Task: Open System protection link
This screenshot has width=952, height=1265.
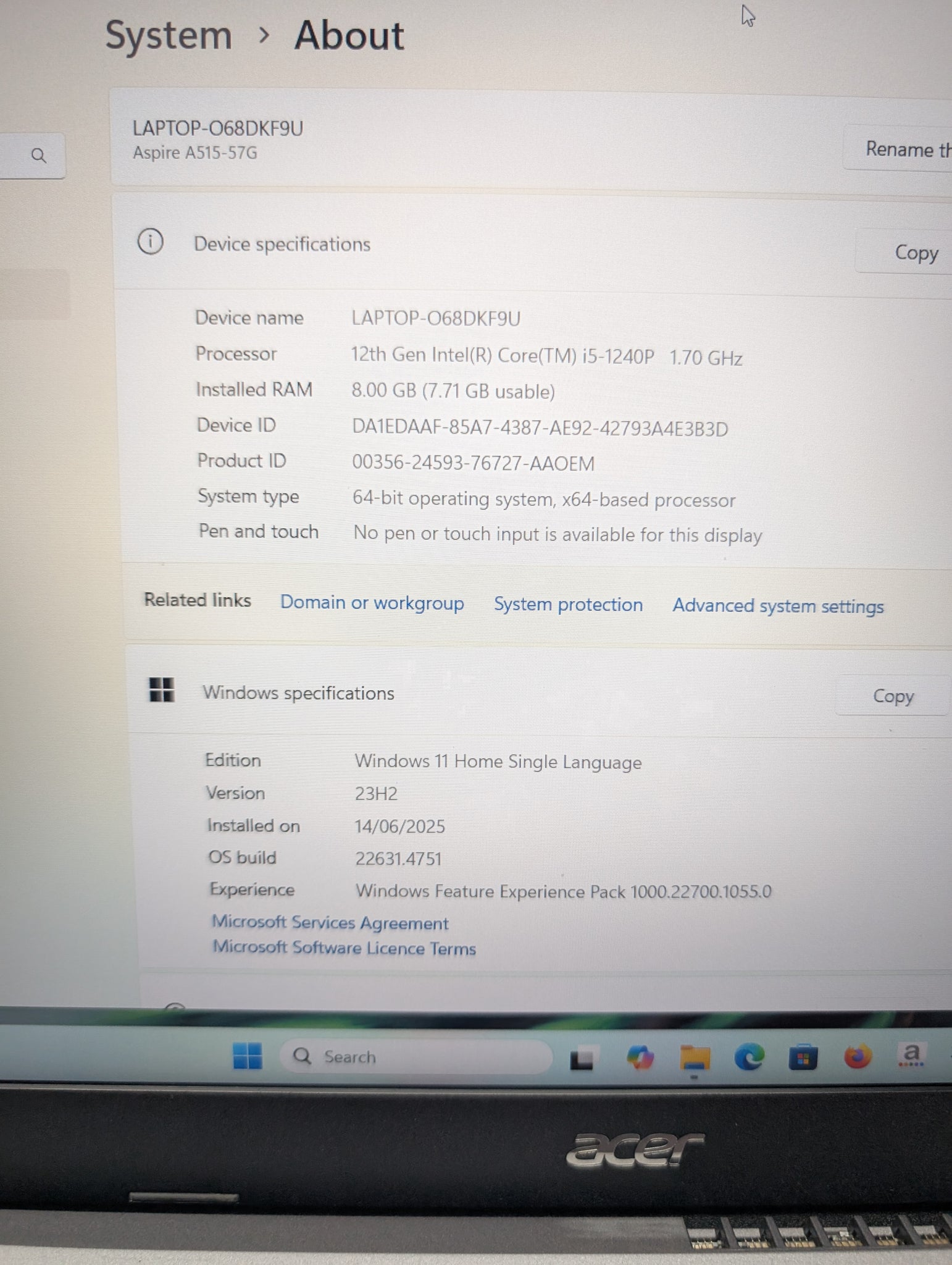Action: (x=569, y=604)
